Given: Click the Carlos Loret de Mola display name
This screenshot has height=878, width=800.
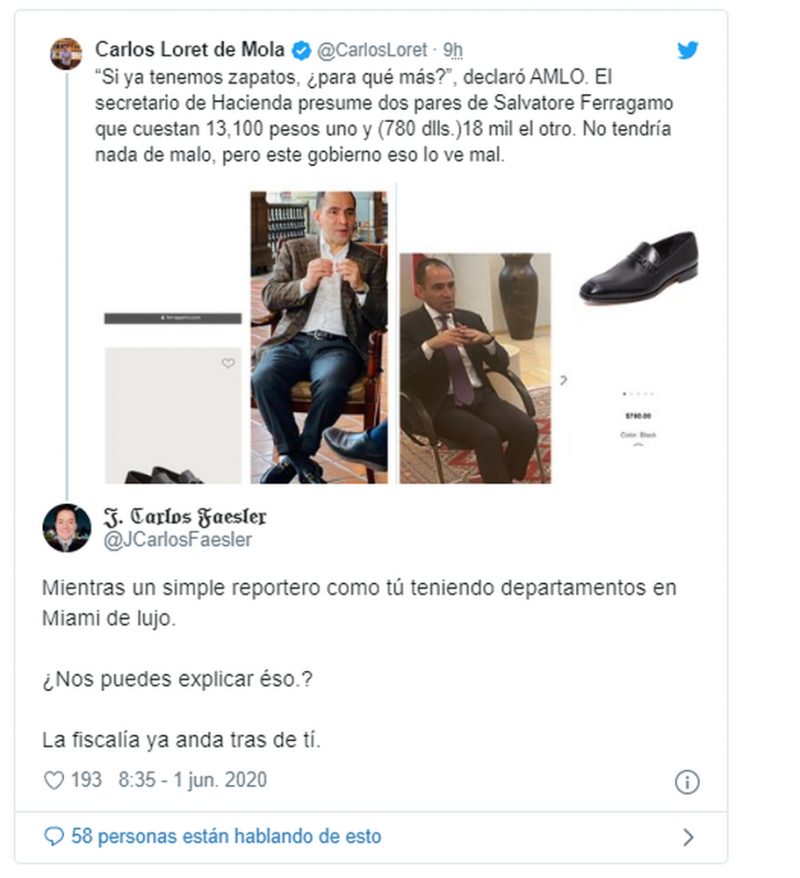Looking at the screenshot, I should pos(190,49).
